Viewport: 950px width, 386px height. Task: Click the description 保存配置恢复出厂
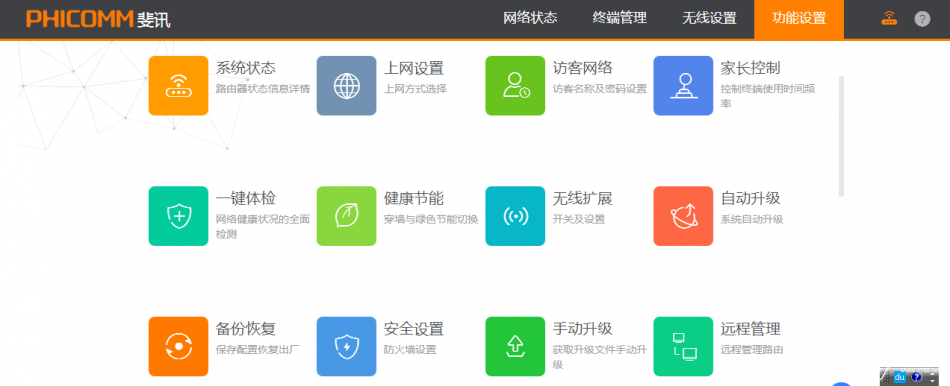[257, 350]
